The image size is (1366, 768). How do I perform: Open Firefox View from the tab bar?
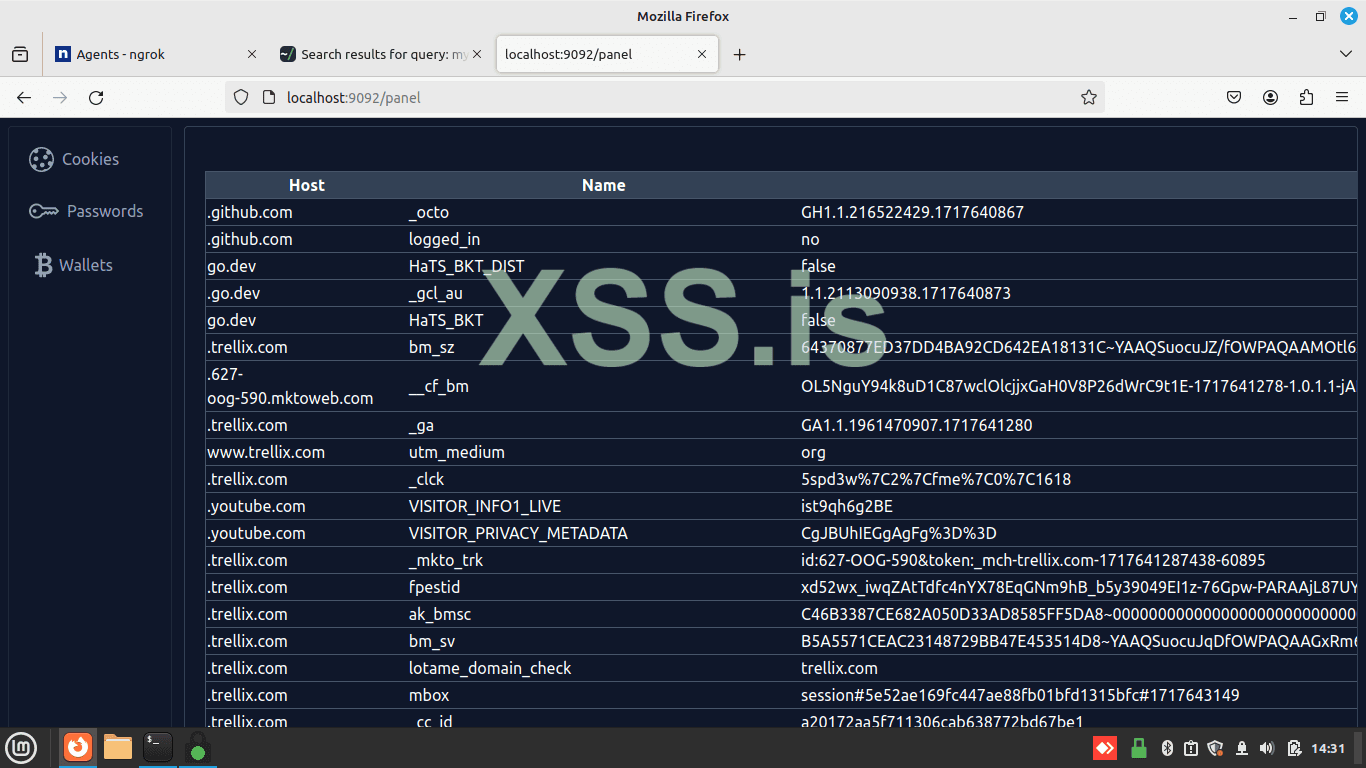(20, 54)
